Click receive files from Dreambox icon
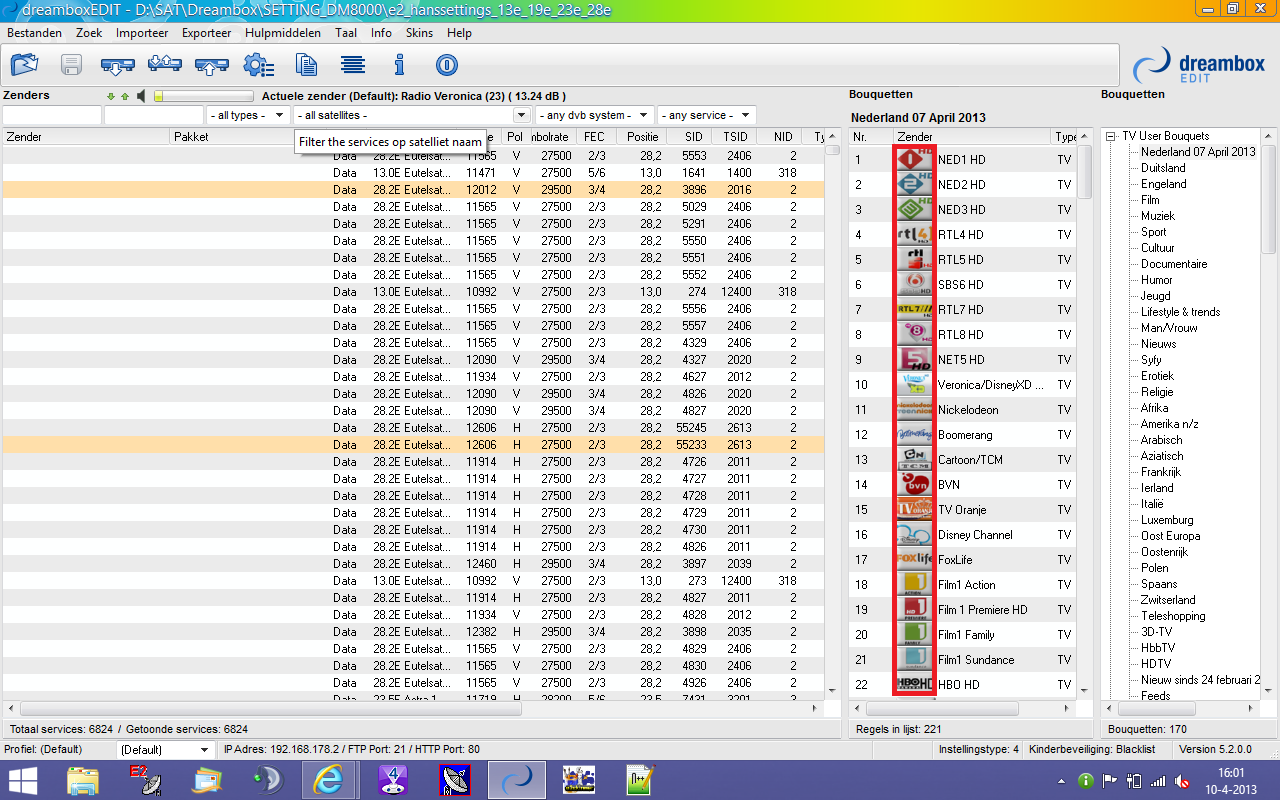The image size is (1280, 800). point(117,66)
